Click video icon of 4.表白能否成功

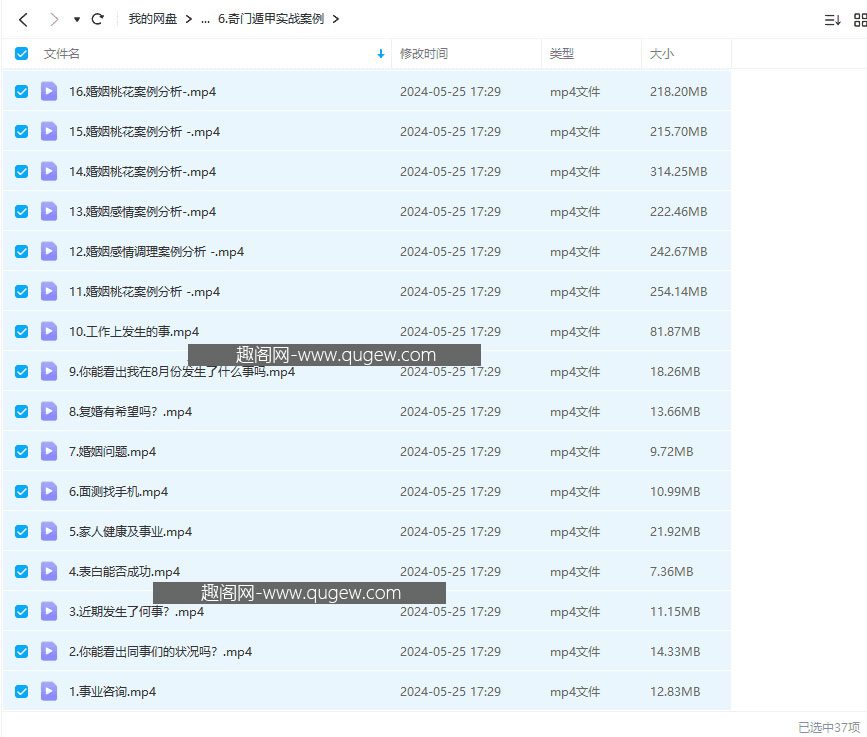click(49, 571)
